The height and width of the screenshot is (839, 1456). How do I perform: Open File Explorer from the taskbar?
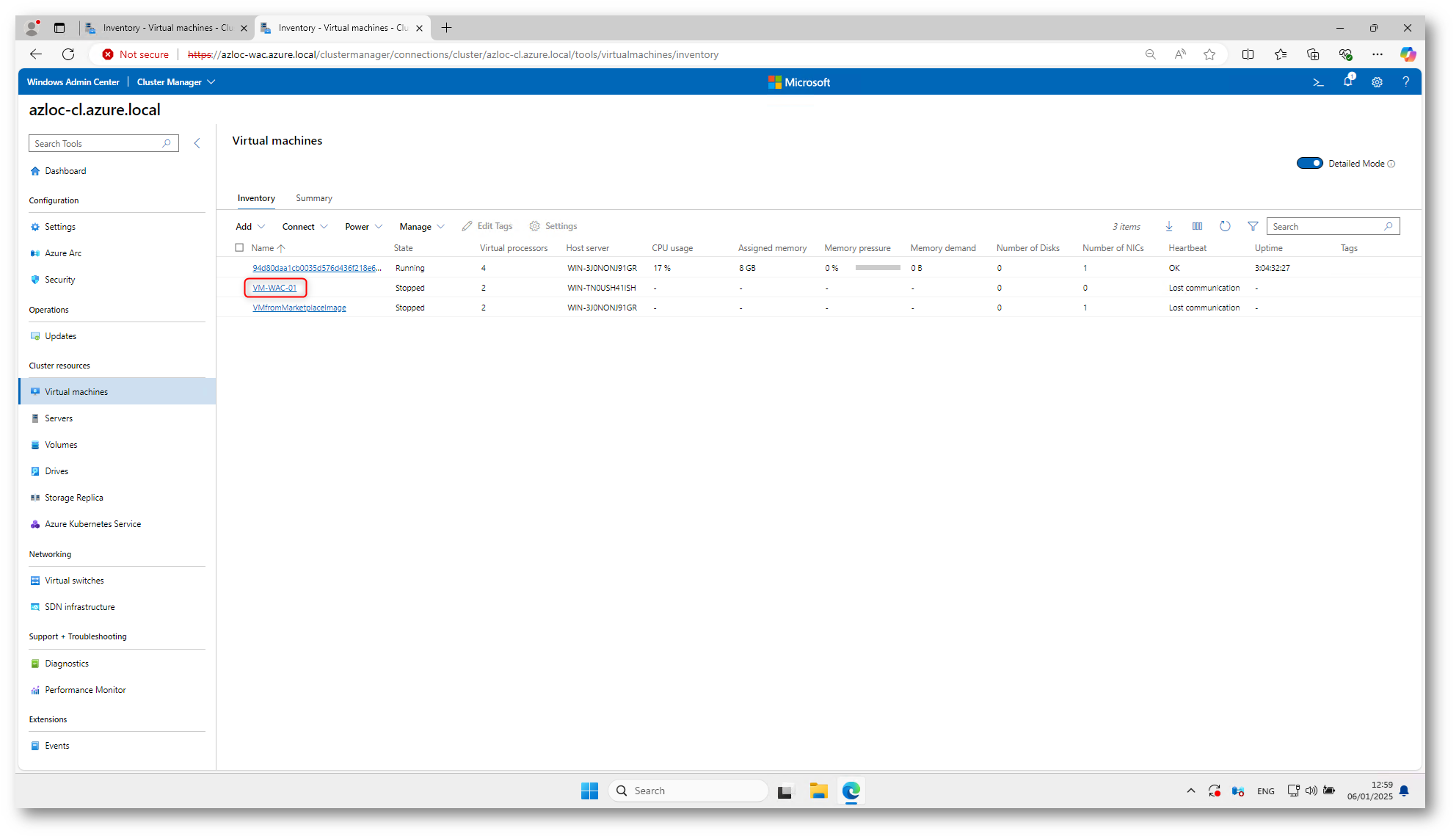pyautogui.click(x=818, y=791)
